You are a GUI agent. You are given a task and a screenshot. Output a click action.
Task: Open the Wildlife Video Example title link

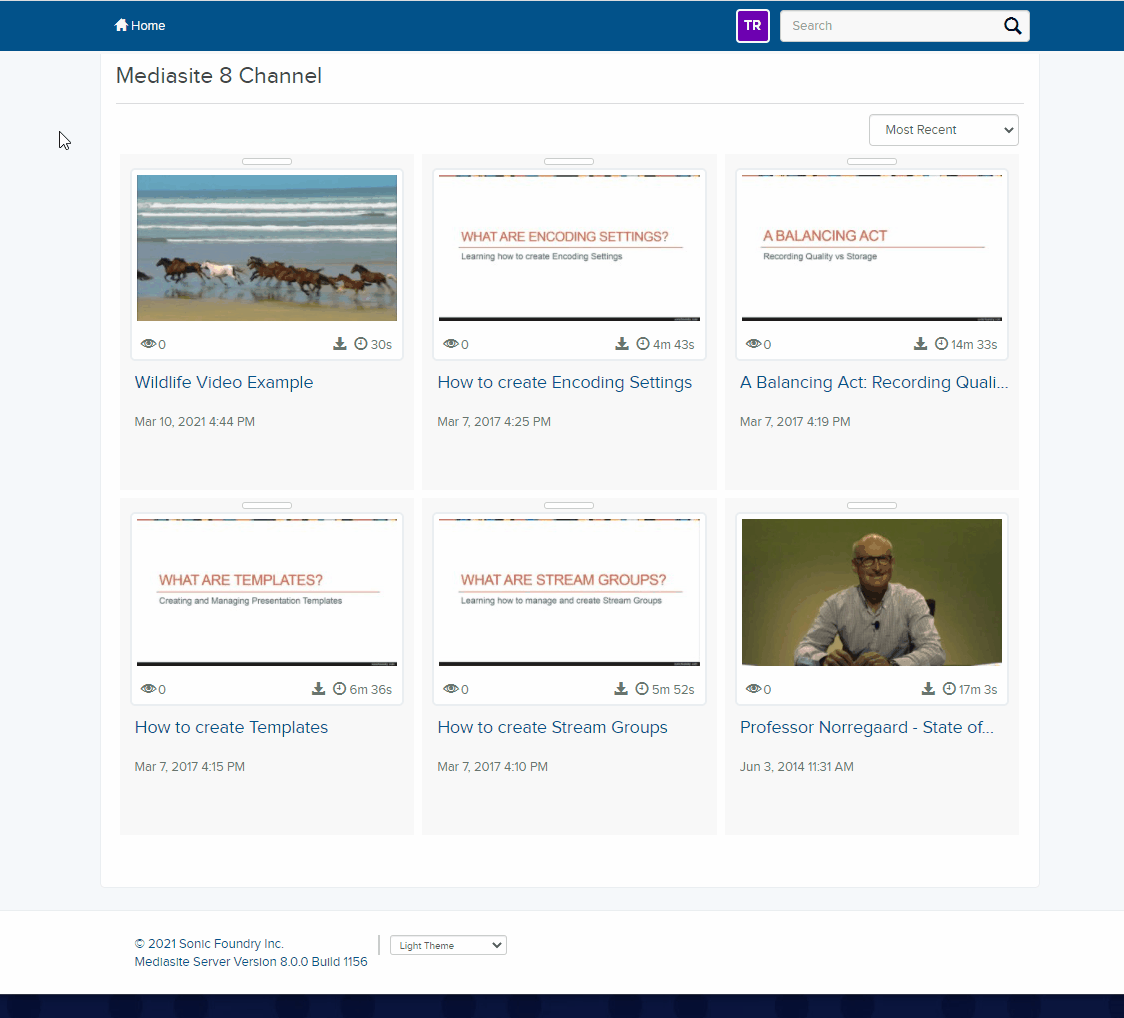click(224, 382)
